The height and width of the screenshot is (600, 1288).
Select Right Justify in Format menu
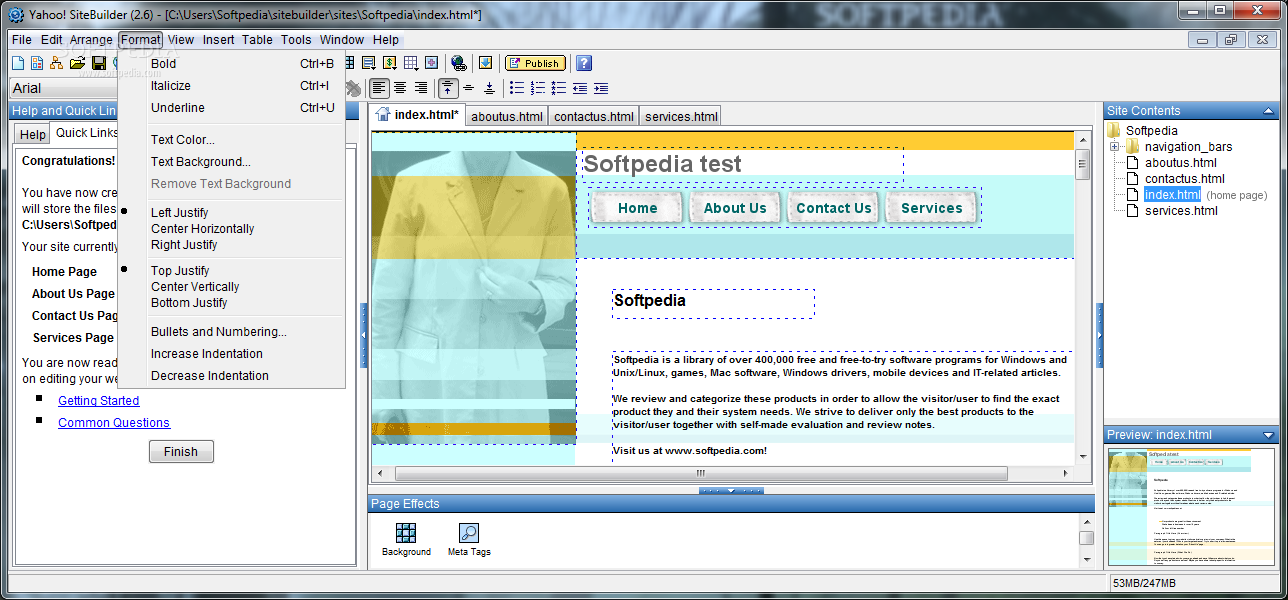tap(184, 245)
